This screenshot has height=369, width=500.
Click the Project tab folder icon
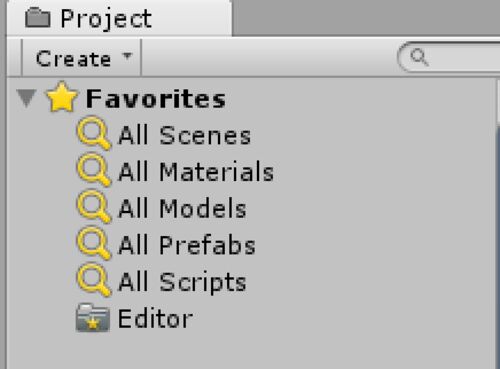coord(38,18)
